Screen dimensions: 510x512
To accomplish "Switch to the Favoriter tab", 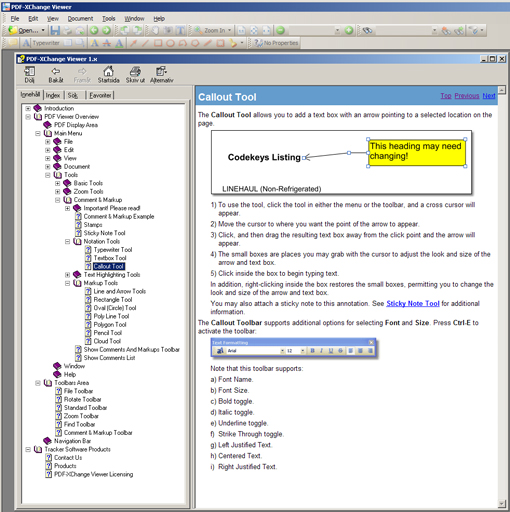I will (x=100, y=95).
